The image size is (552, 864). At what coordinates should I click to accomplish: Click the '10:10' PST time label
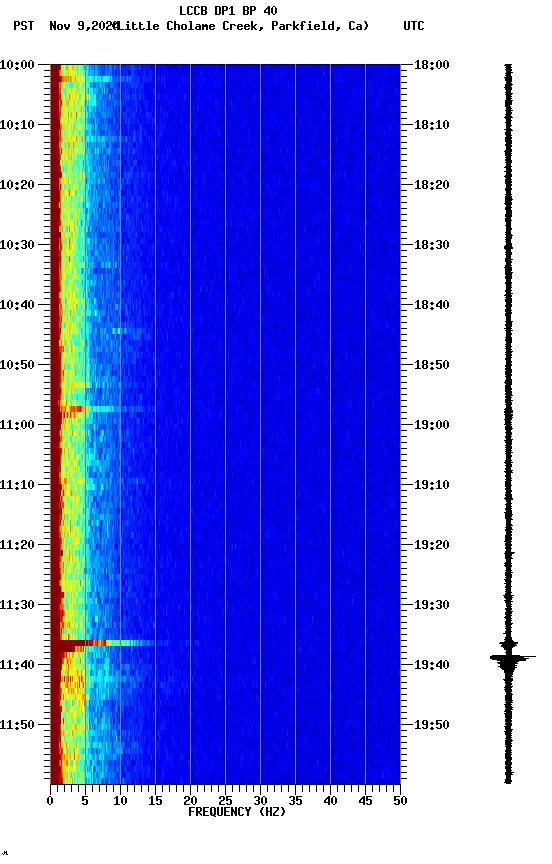pyautogui.click(x=17, y=125)
